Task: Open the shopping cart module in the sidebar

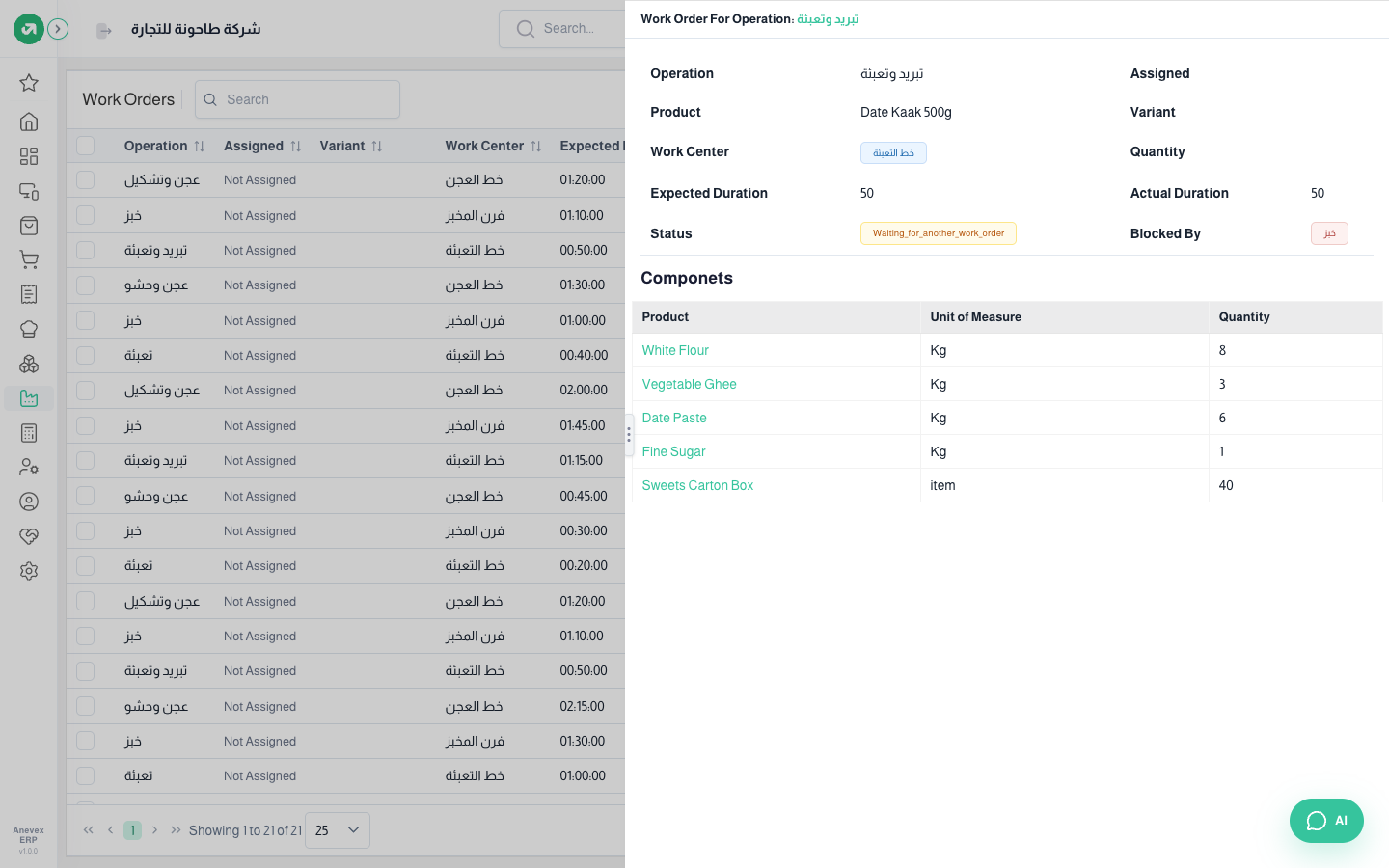Action: coord(29,259)
